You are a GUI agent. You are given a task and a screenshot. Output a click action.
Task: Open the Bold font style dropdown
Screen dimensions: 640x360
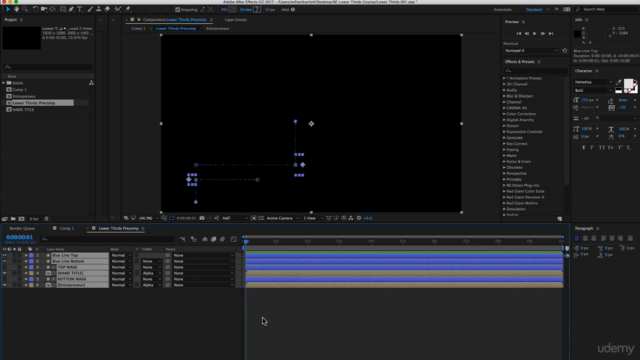pyautogui.click(x=593, y=90)
